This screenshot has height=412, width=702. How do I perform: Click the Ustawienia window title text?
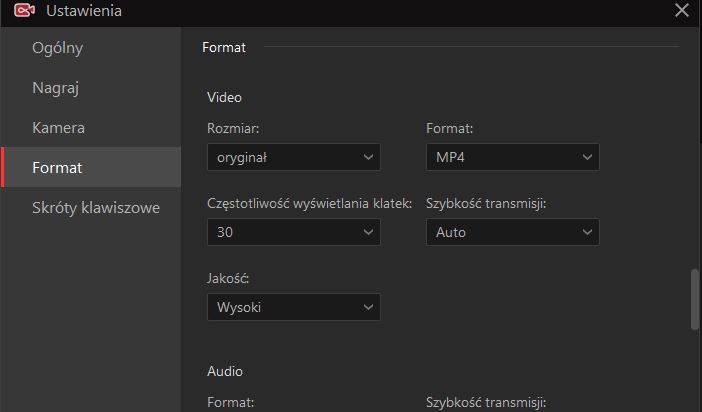[84, 10]
